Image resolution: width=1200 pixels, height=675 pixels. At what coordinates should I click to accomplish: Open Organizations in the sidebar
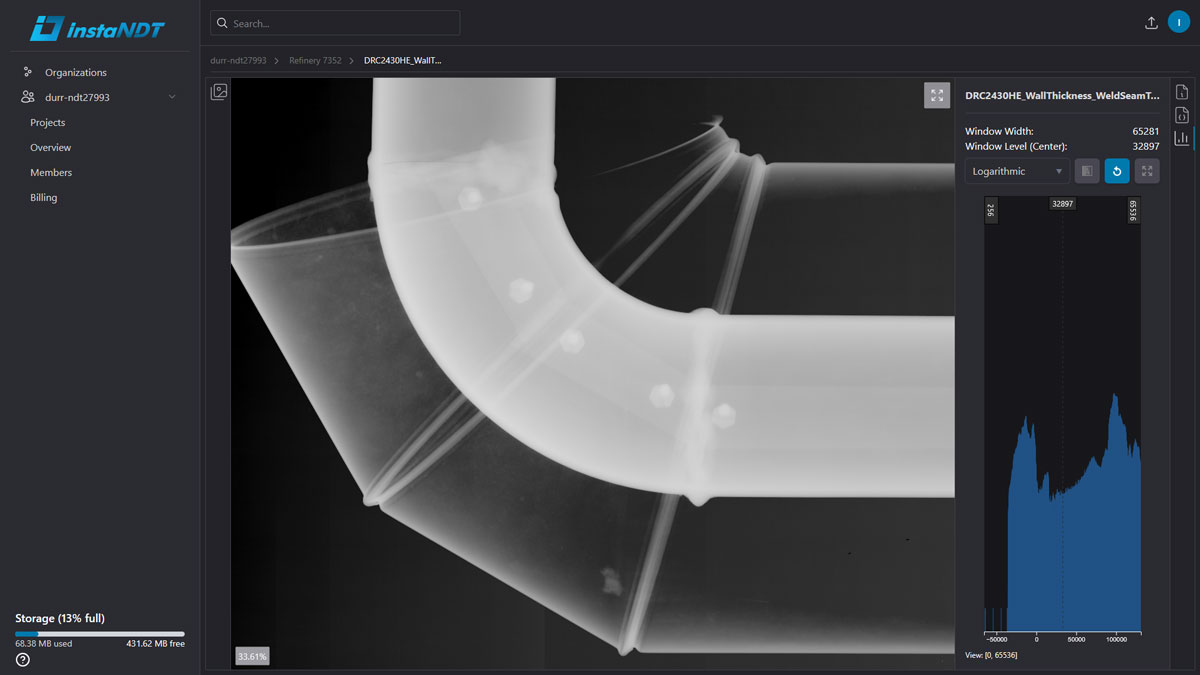click(x=75, y=73)
